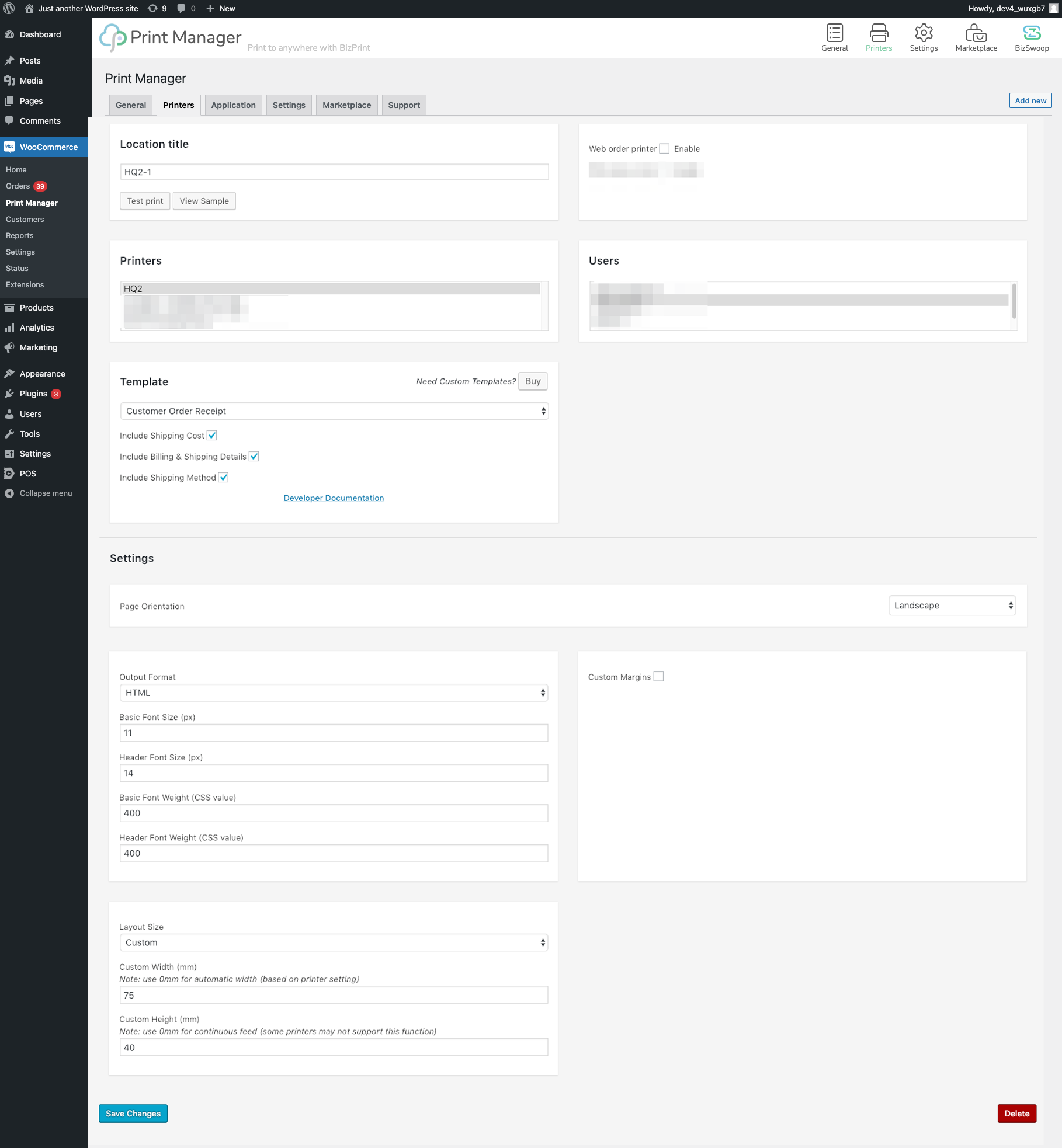The height and width of the screenshot is (1148, 1062).
Task: Open Orders in WooCommerce submenu
Action: point(18,186)
